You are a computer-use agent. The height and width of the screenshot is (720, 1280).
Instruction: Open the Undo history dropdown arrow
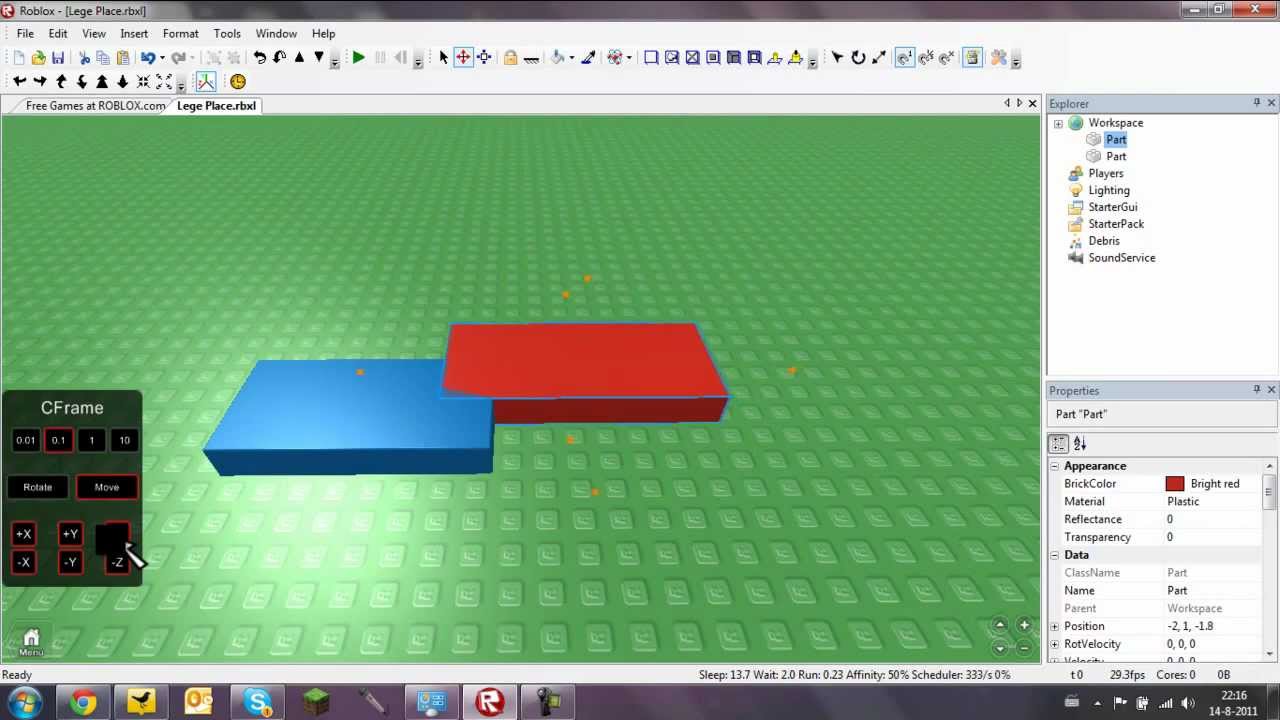coord(162,59)
